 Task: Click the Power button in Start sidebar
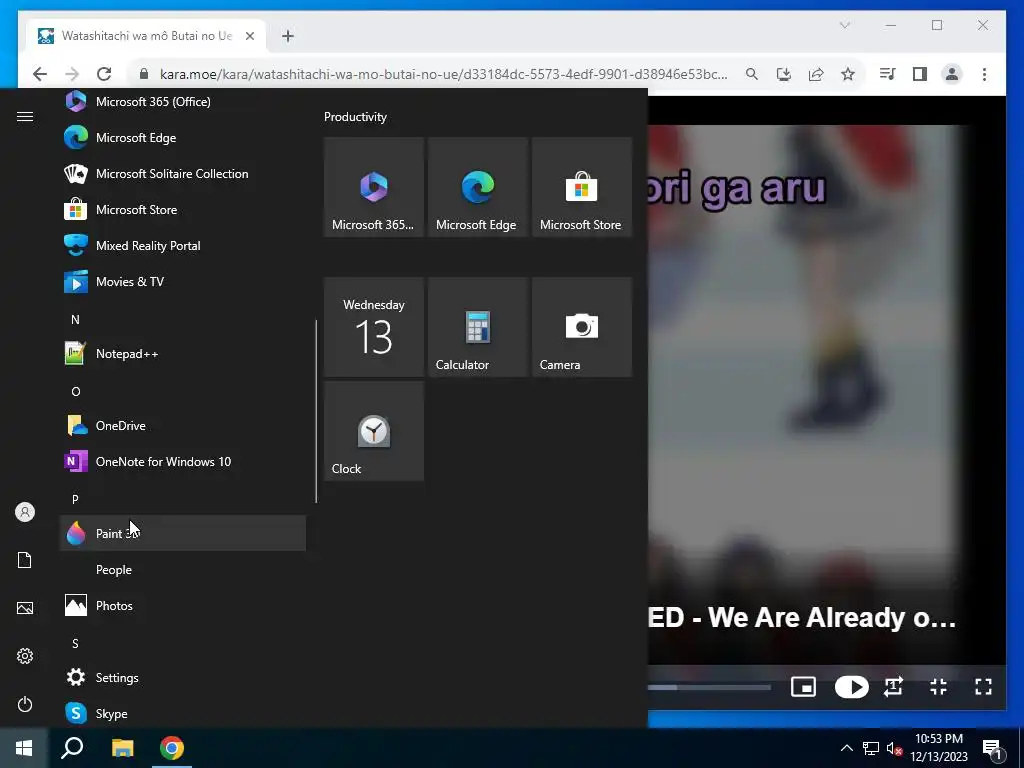25,704
